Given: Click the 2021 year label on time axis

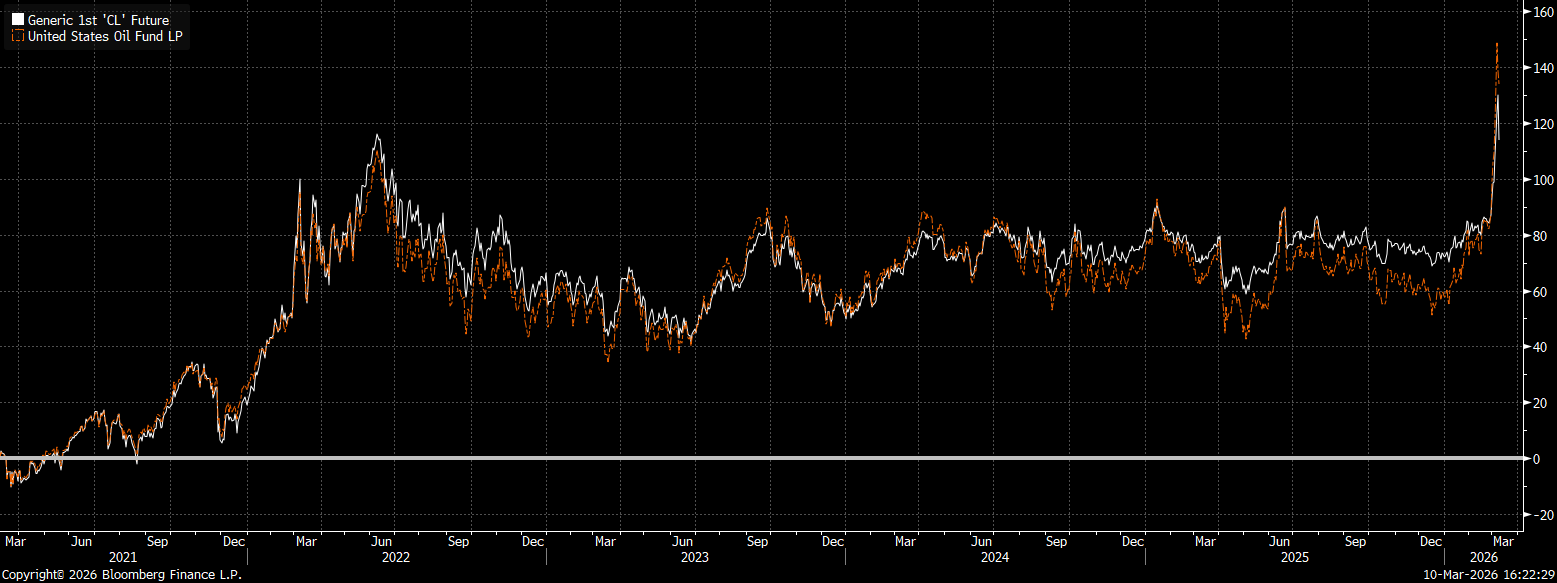Looking at the screenshot, I should tap(122, 556).
